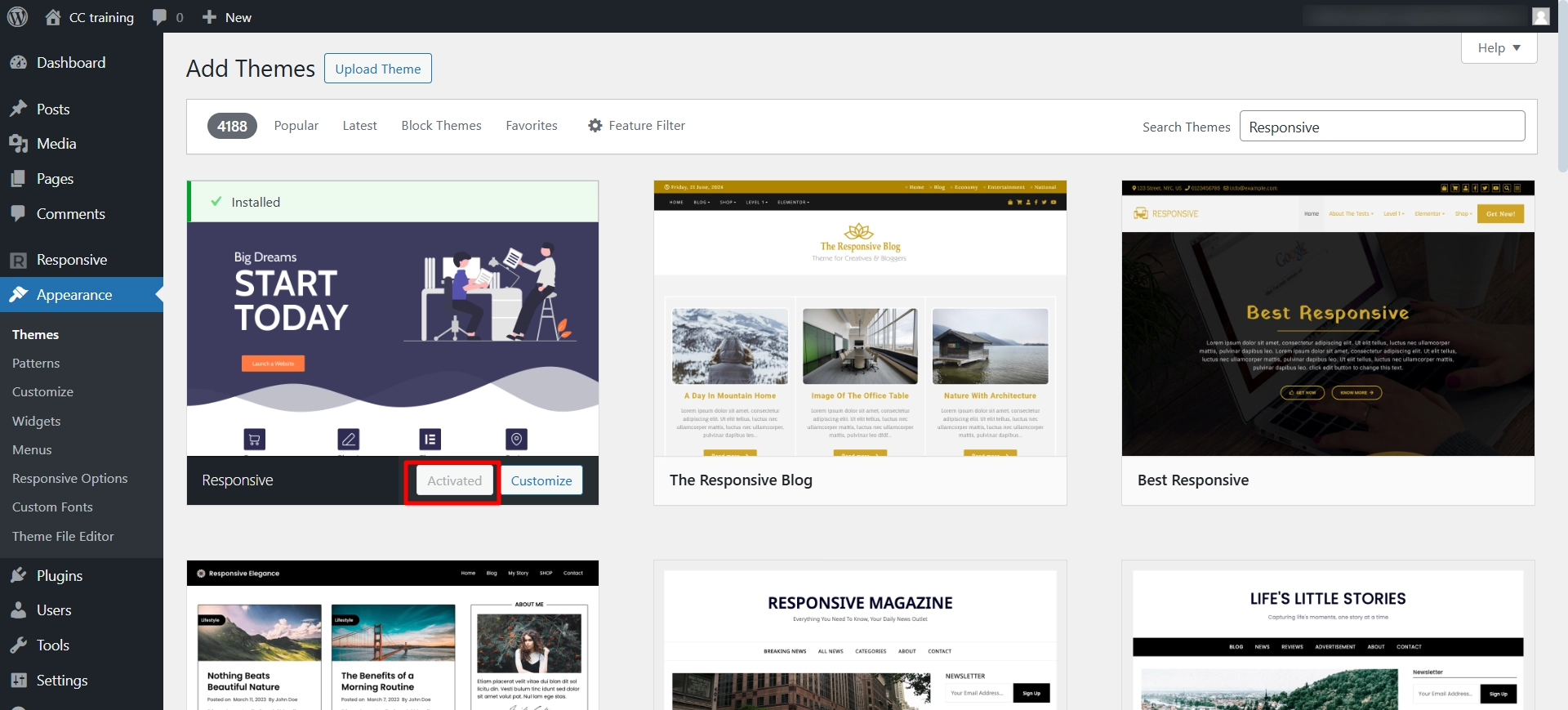Open the Dashboard menu
Image resolution: width=1568 pixels, height=710 pixels.
(82, 63)
